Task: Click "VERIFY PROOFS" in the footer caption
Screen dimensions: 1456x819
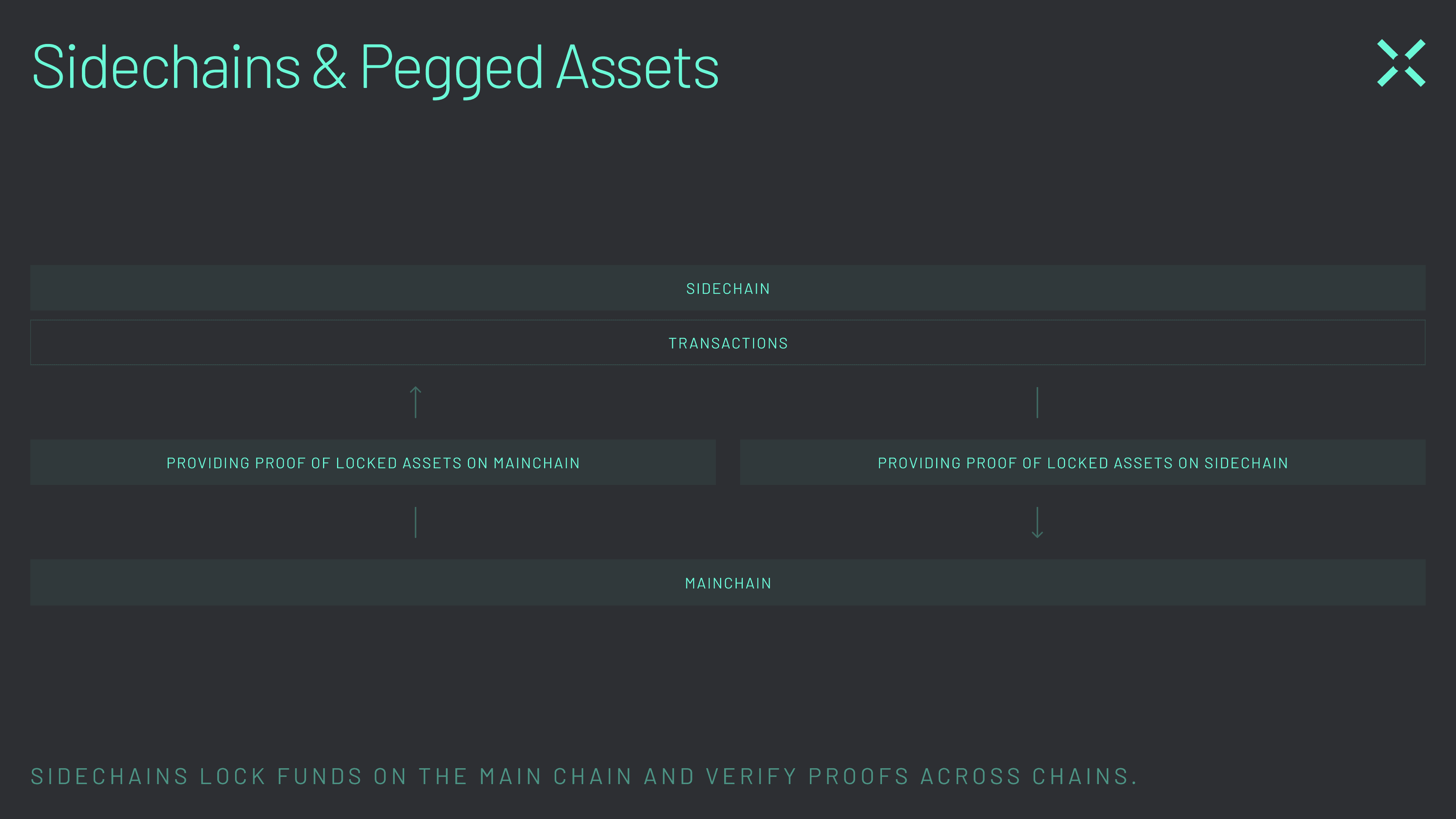Action: (x=806, y=777)
